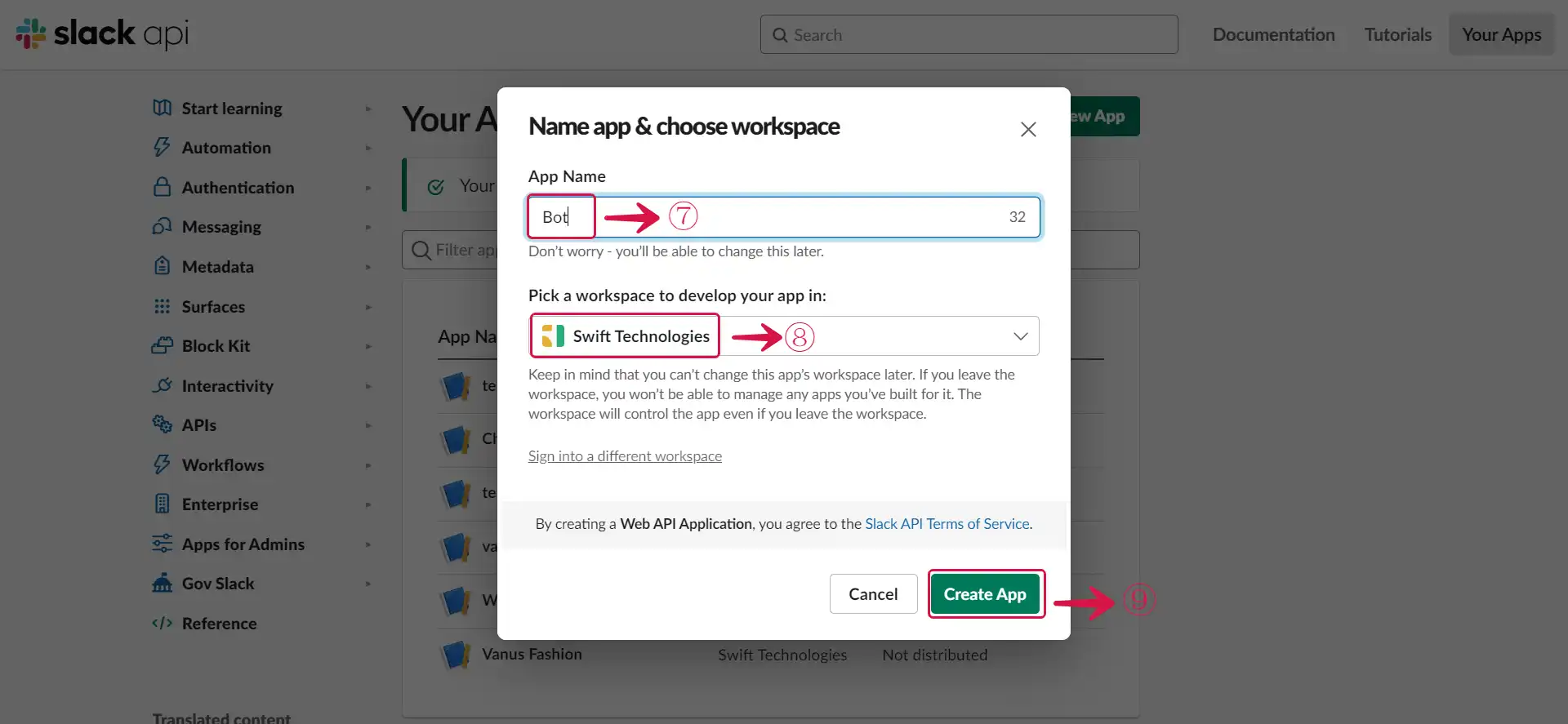Click the Vanus Fashion app icon
The height and width of the screenshot is (724, 1568).
tap(455, 655)
